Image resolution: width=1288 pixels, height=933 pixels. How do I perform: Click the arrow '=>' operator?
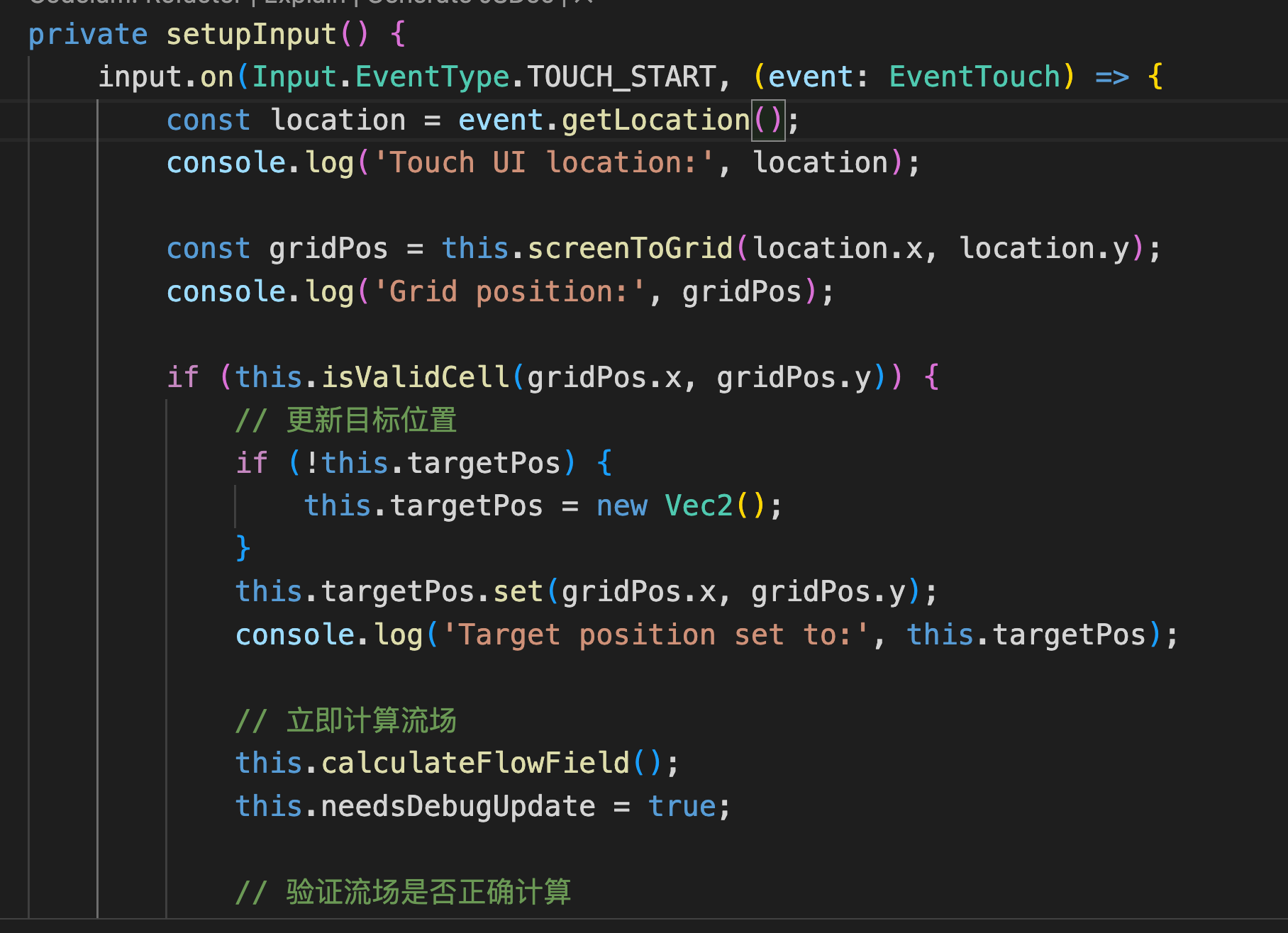(1112, 77)
